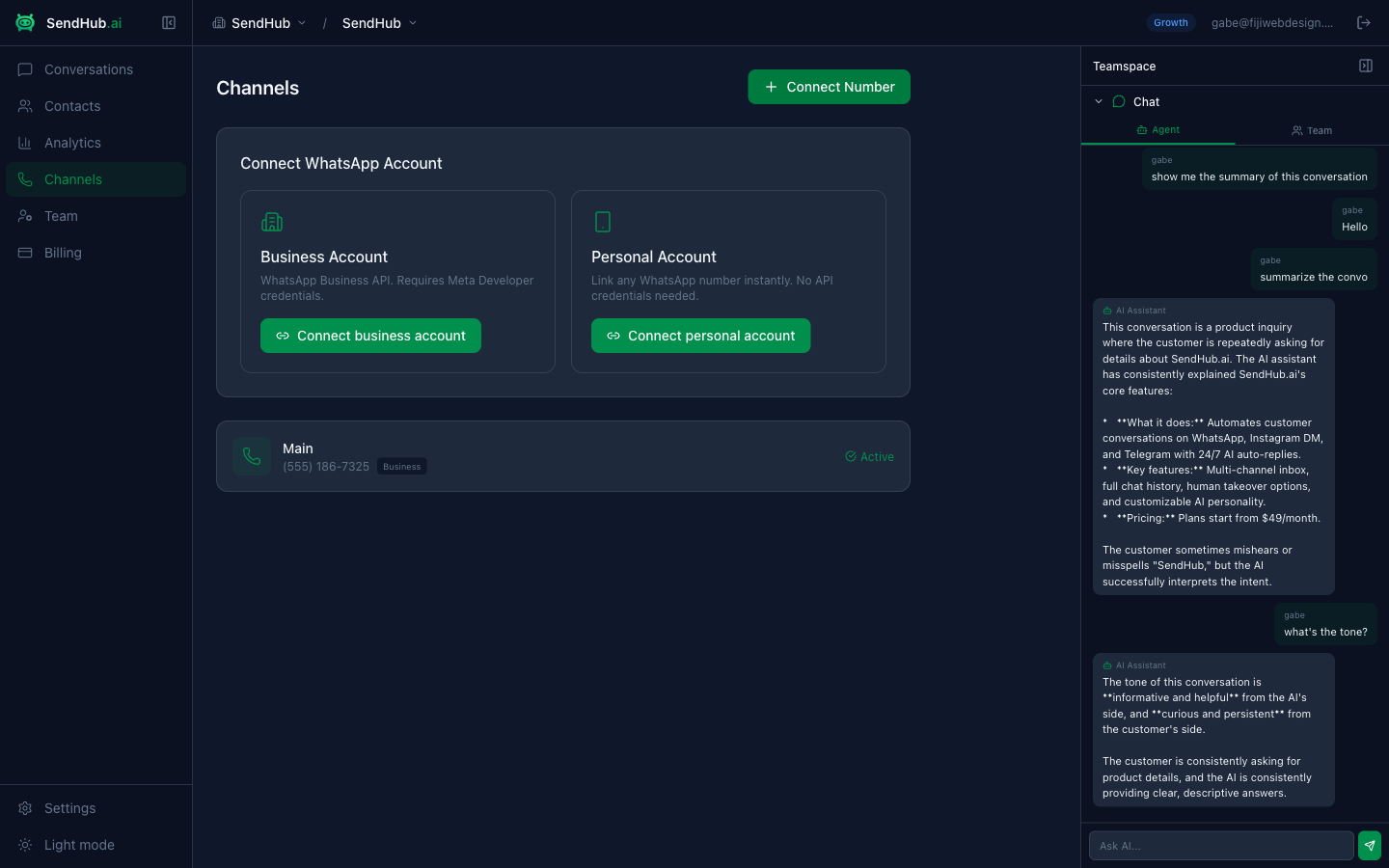Click the Contacts people icon
Viewport: 1389px width, 868px height.
(25, 106)
